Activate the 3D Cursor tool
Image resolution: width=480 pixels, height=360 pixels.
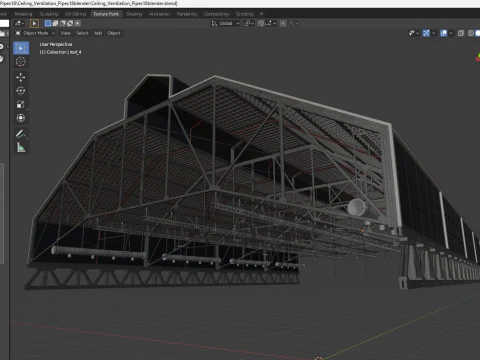click(21, 62)
